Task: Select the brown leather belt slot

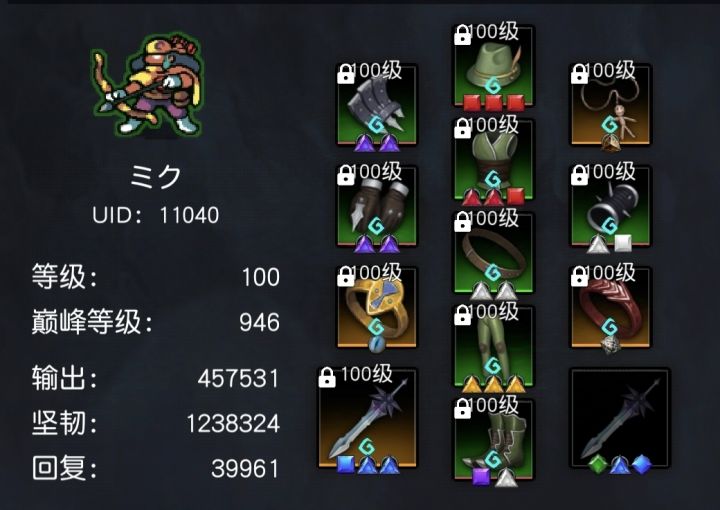Action: click(x=494, y=252)
